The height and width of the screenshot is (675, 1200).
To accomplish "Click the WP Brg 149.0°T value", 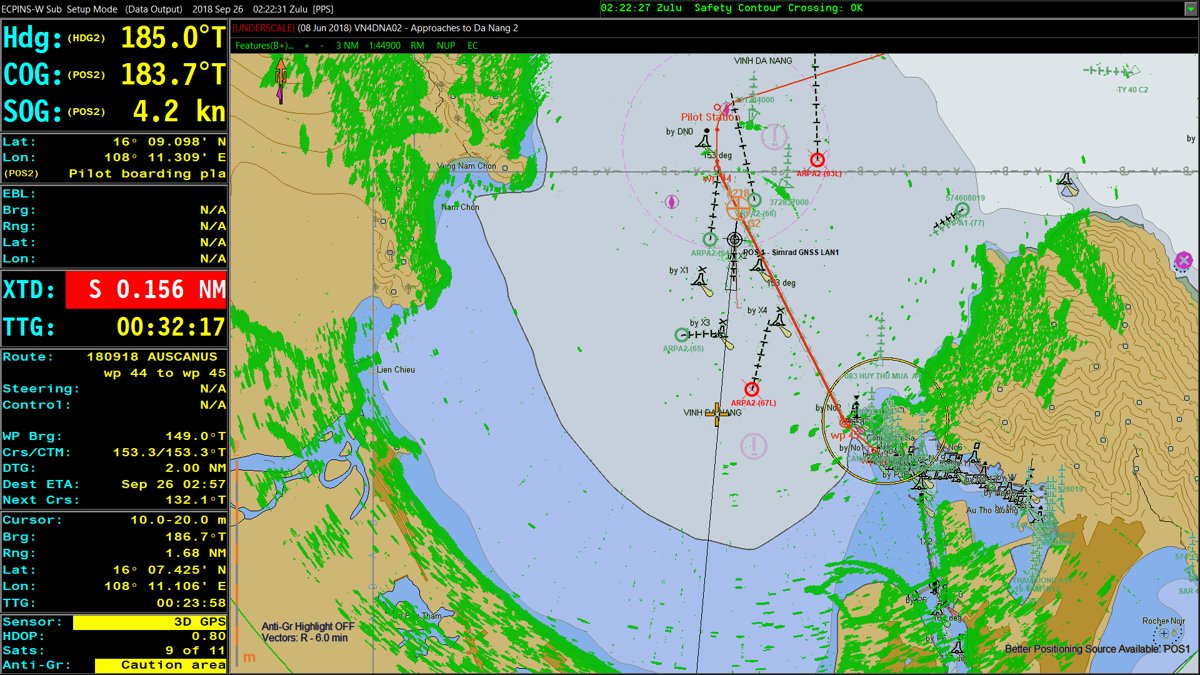I will tap(195, 436).
